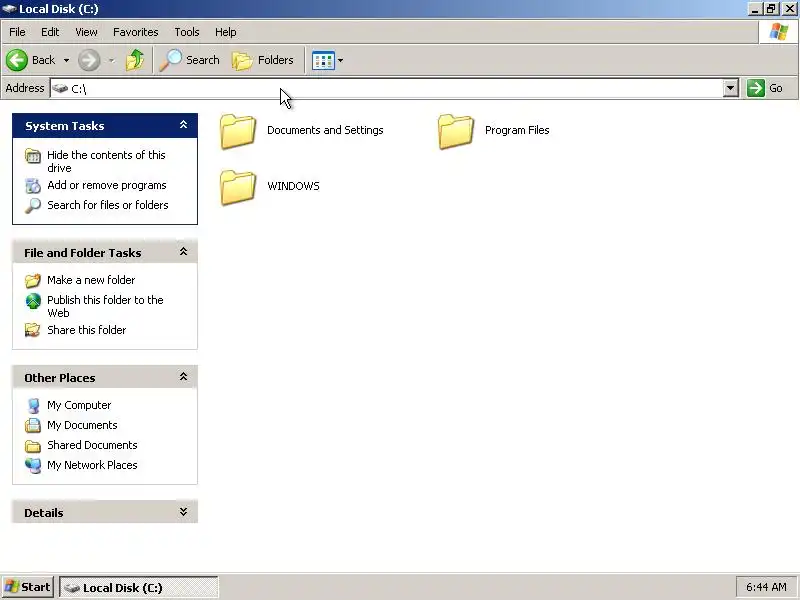Click the Details header title
This screenshot has height=600, width=800.
[44, 513]
